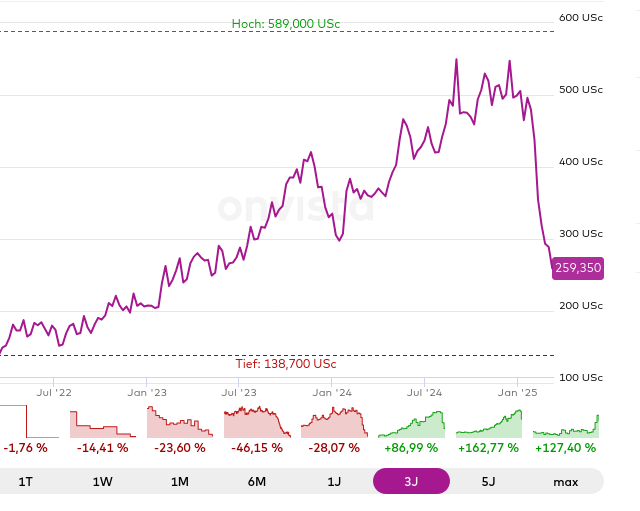Switch to the 1W timeframe
640x511 pixels.
103,482
